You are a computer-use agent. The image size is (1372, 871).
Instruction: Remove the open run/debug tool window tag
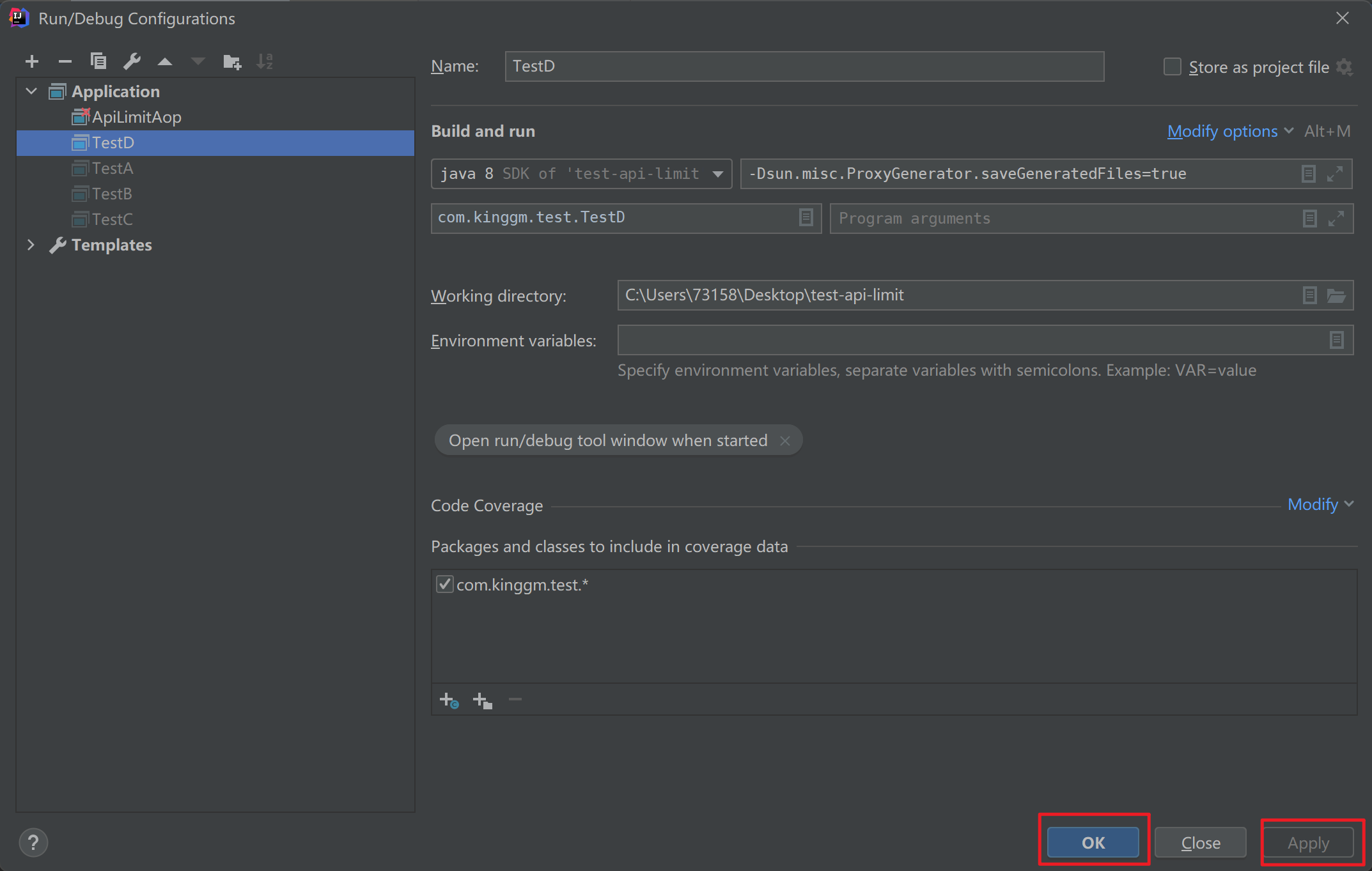coord(786,440)
